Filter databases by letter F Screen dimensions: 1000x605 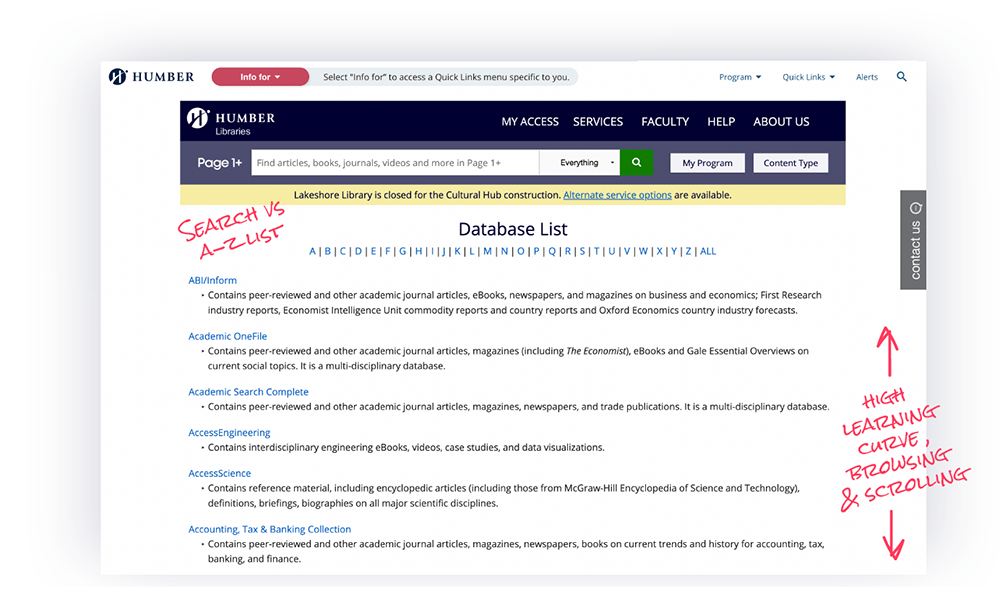pyautogui.click(x=387, y=251)
